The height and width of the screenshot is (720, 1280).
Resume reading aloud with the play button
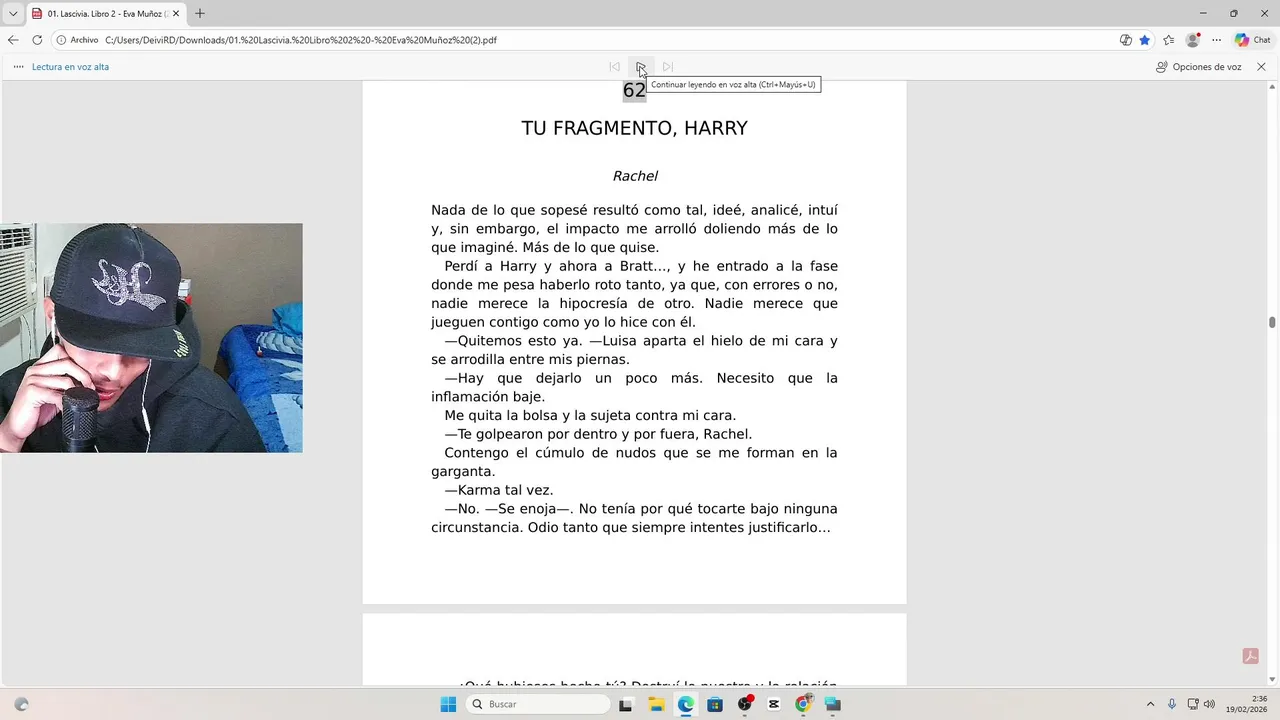(x=641, y=67)
